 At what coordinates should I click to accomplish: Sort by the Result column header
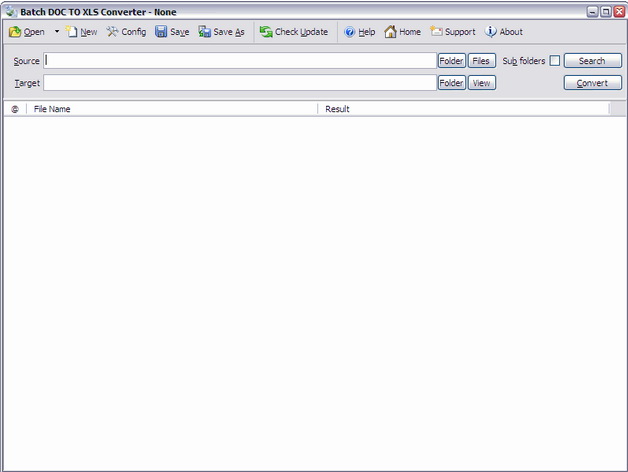[463, 109]
